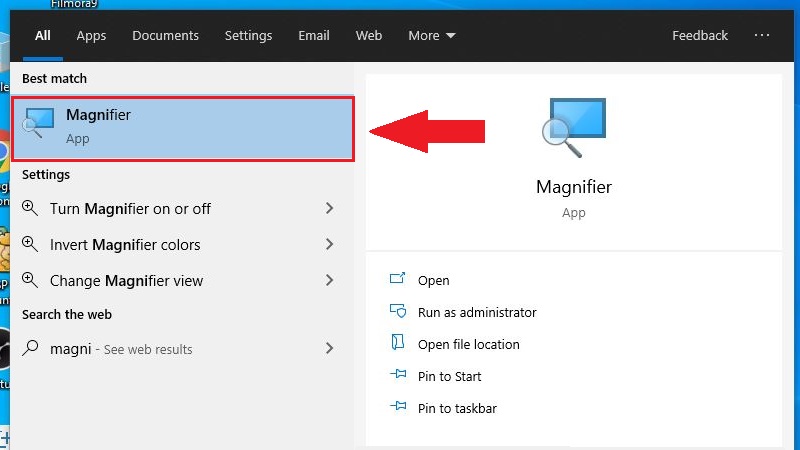Click the Open icon in the actions list
The height and width of the screenshot is (450, 800).
[397, 280]
